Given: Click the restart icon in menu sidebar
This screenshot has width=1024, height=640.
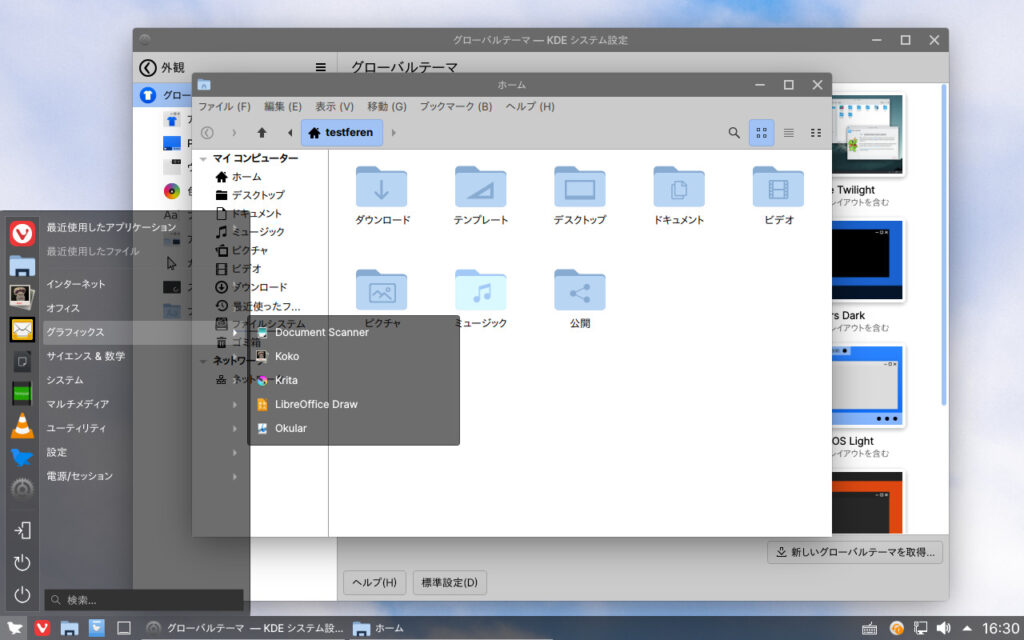Looking at the screenshot, I should click(22, 563).
